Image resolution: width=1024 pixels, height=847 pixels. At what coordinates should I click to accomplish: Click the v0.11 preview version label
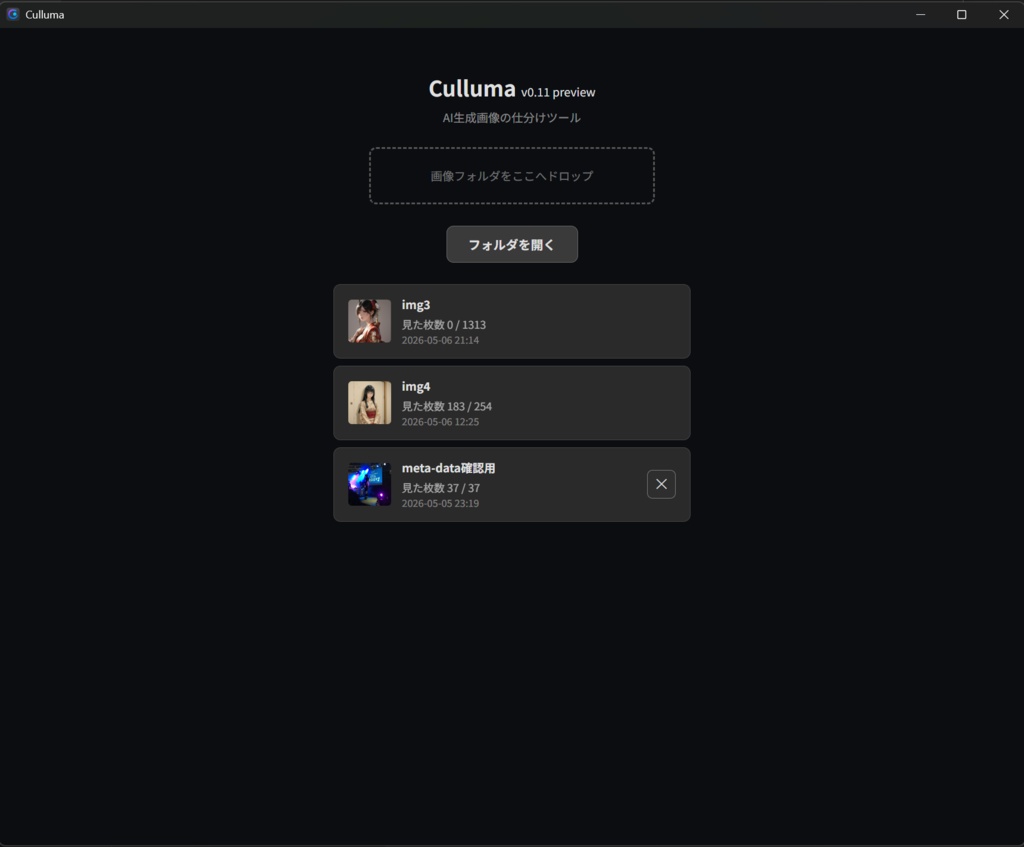558,92
